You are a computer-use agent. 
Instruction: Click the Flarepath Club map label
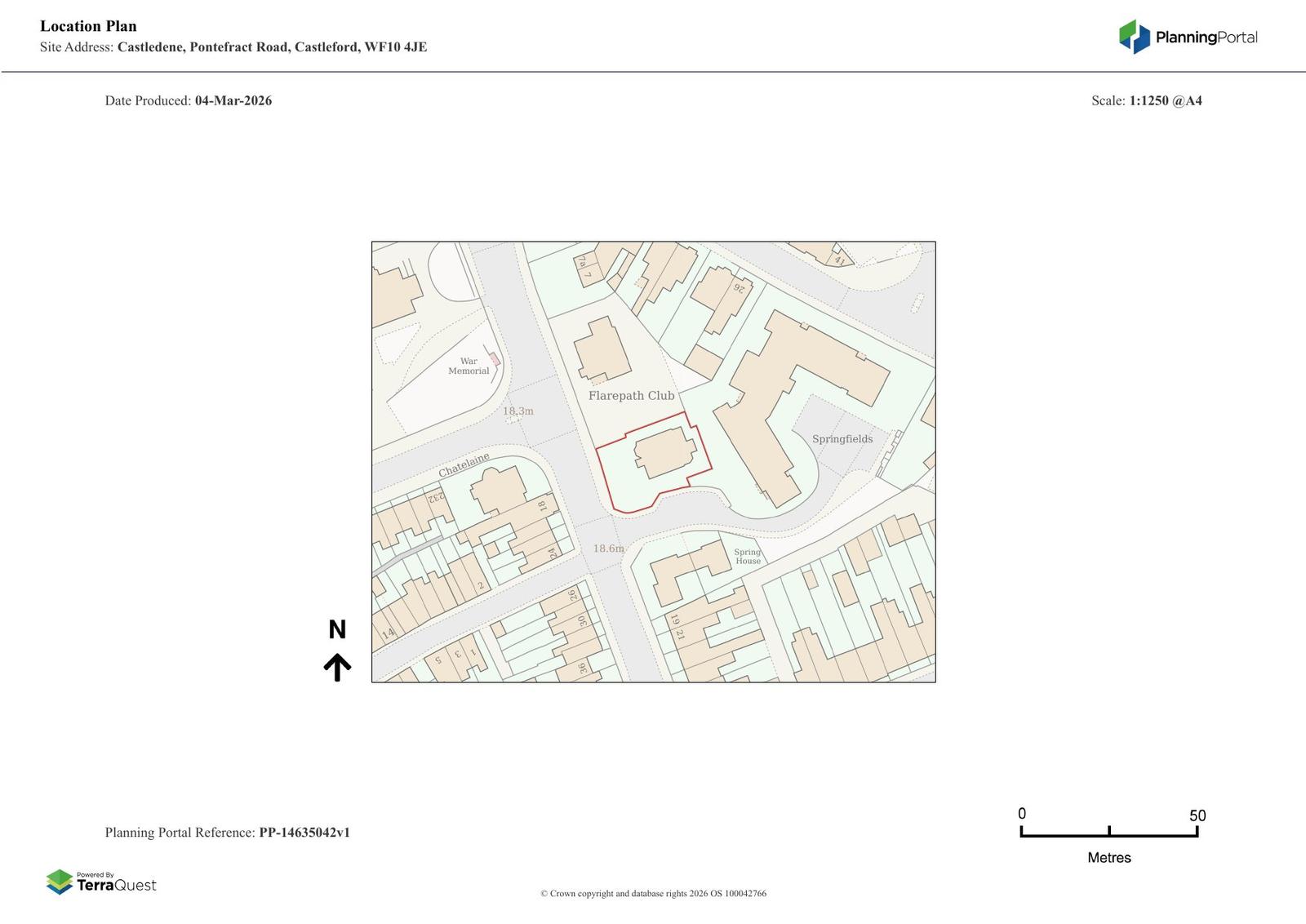[631, 396]
